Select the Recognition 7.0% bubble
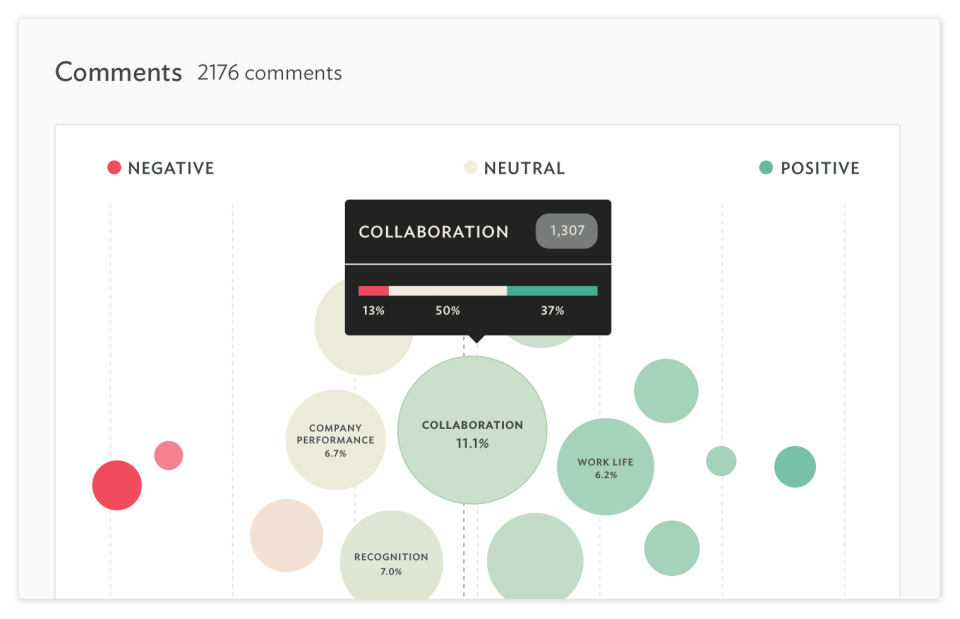 click(x=391, y=555)
